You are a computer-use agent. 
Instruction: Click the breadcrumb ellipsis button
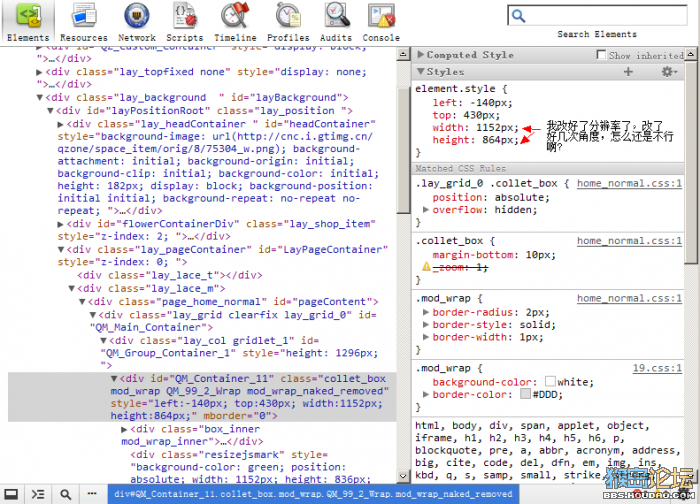click(92, 494)
